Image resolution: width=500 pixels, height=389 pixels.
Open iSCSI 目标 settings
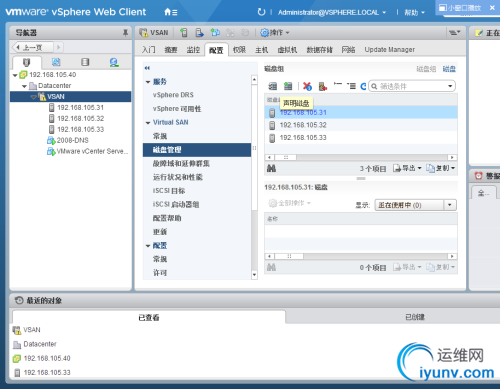169,191
